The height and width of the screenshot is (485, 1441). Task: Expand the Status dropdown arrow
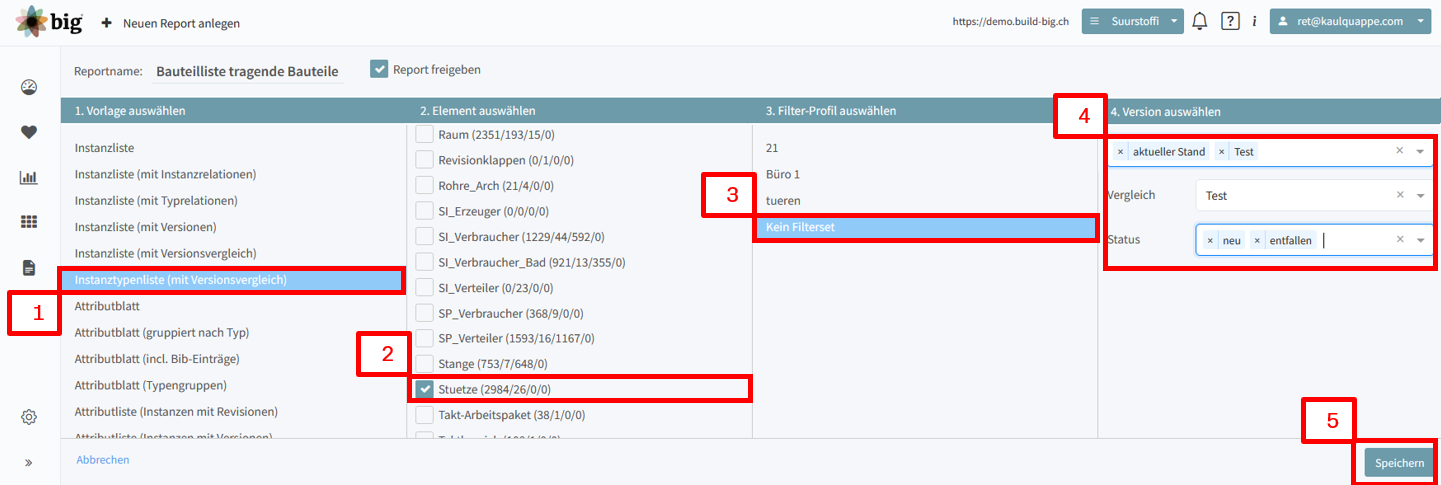[1420, 241]
